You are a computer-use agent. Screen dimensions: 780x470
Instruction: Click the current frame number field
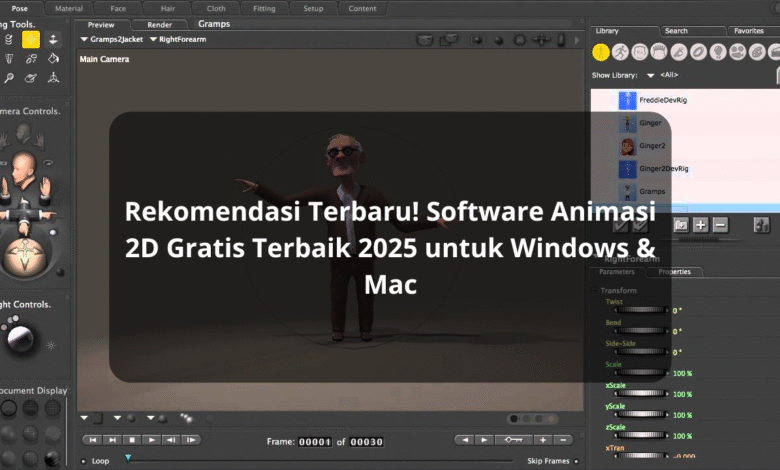[x=314, y=442]
